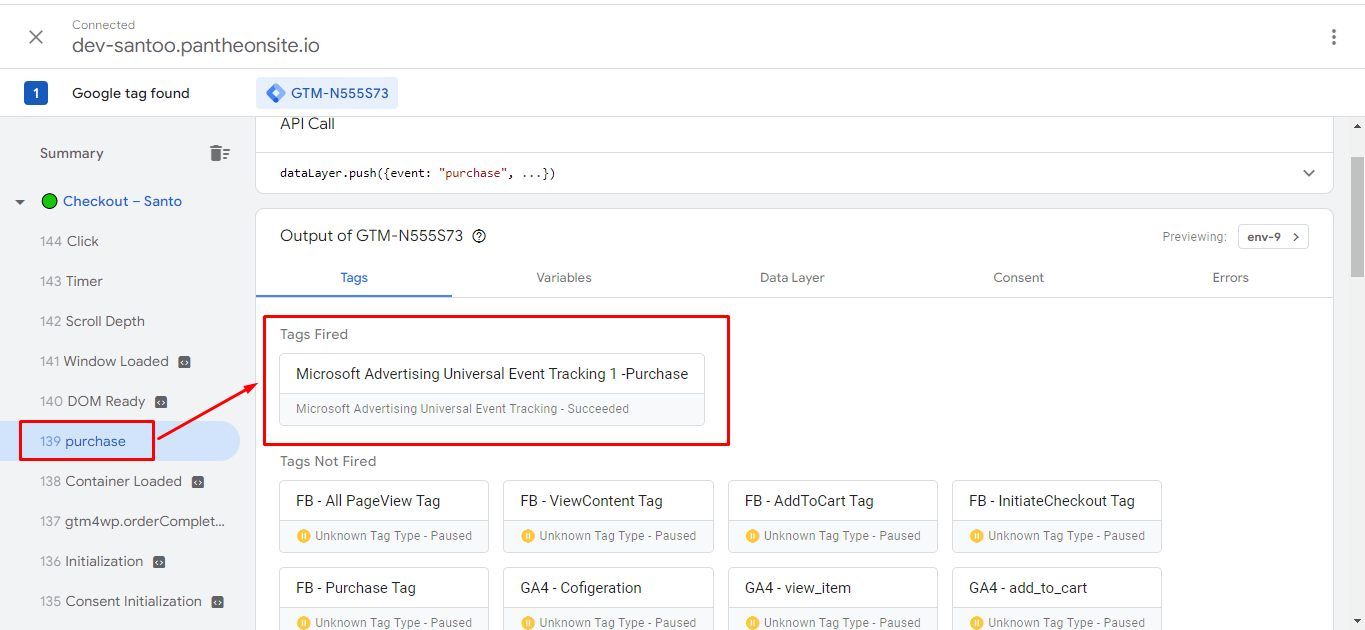Close the Tag Assistant debug panel

point(36,37)
